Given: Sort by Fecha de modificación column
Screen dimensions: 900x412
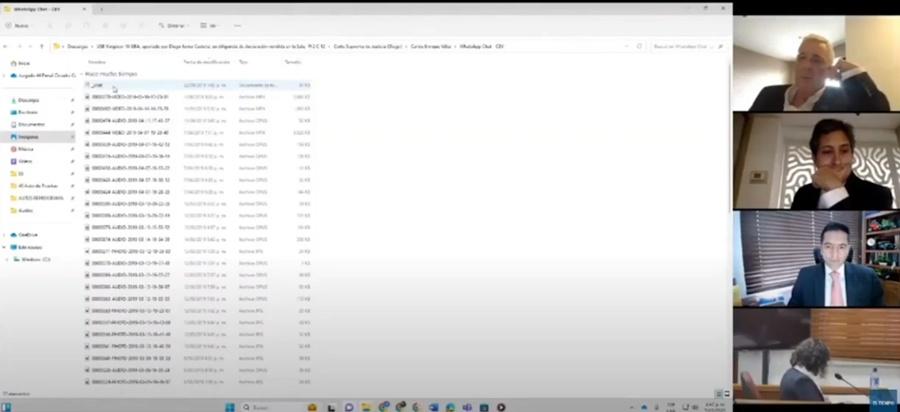Looking at the screenshot, I should 206,62.
